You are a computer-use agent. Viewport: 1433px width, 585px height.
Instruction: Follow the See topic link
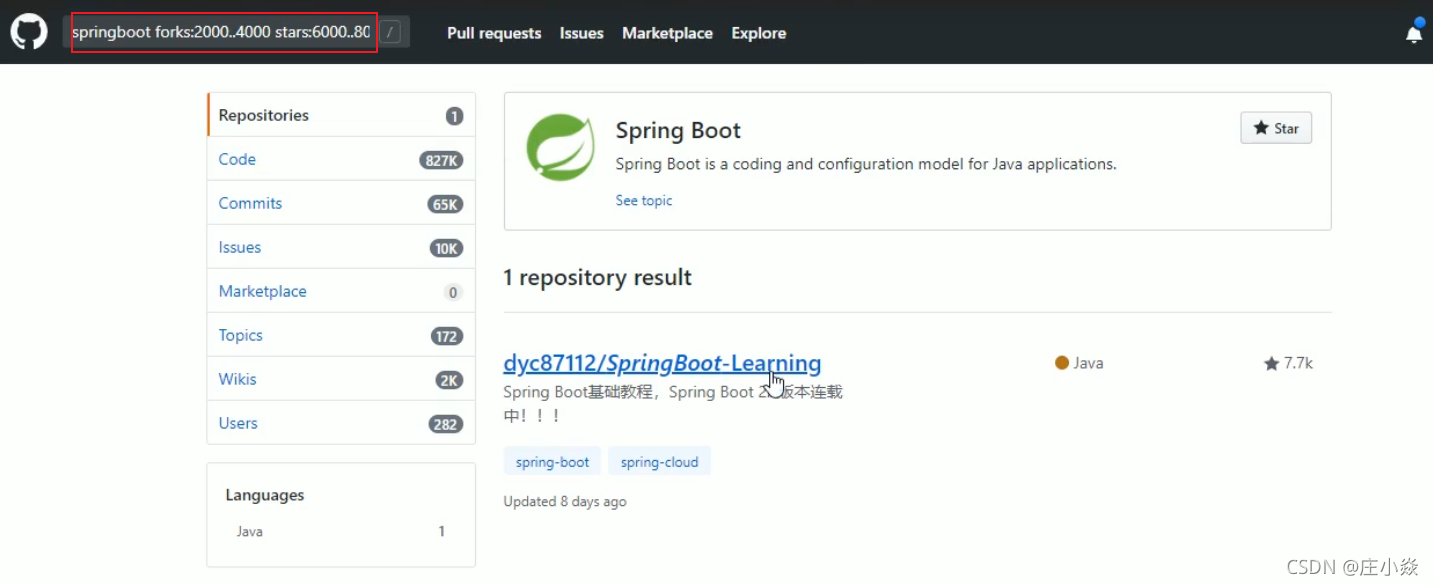coord(644,201)
